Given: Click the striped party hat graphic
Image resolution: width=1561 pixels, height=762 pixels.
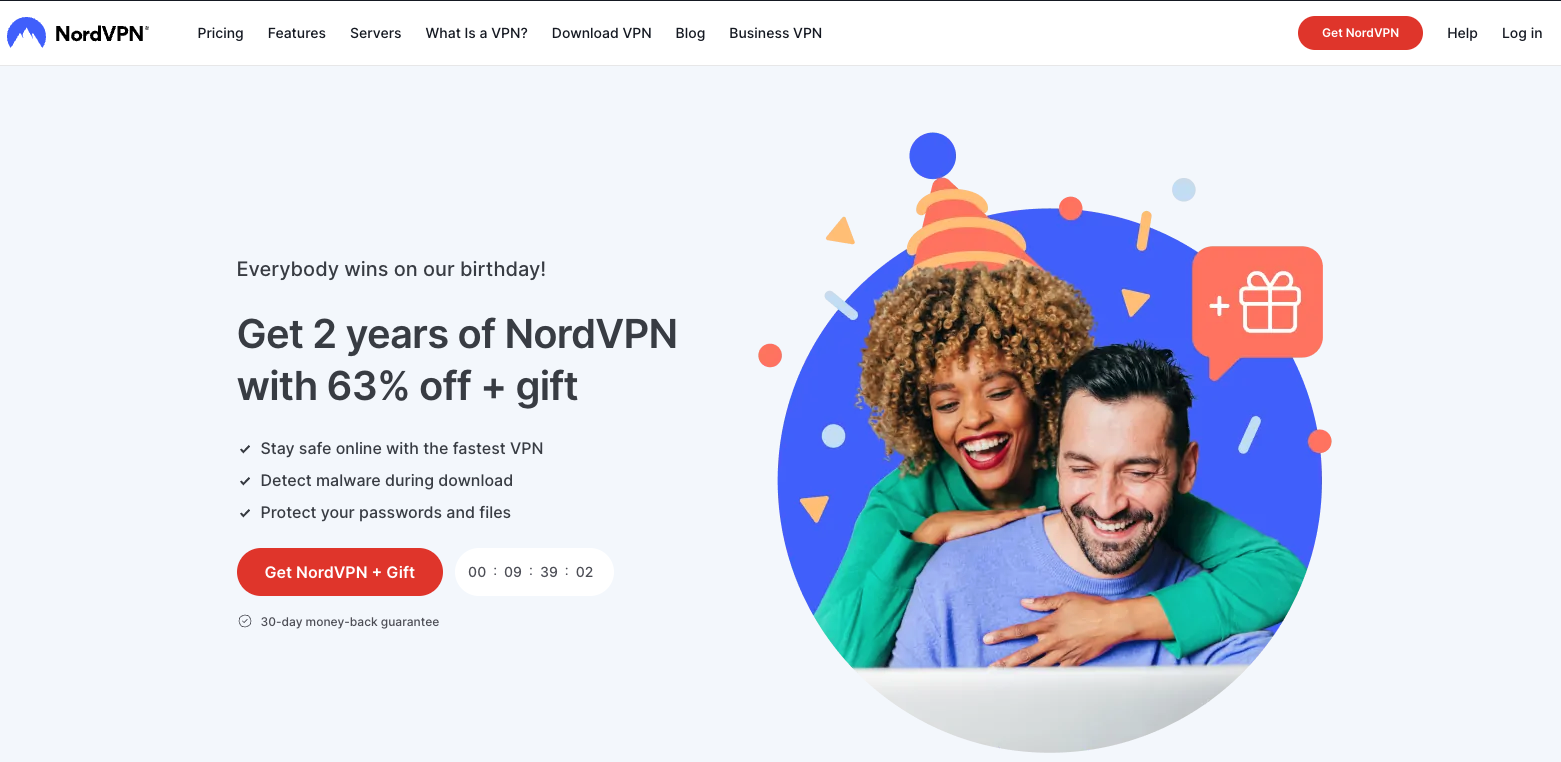Looking at the screenshot, I should (965, 222).
